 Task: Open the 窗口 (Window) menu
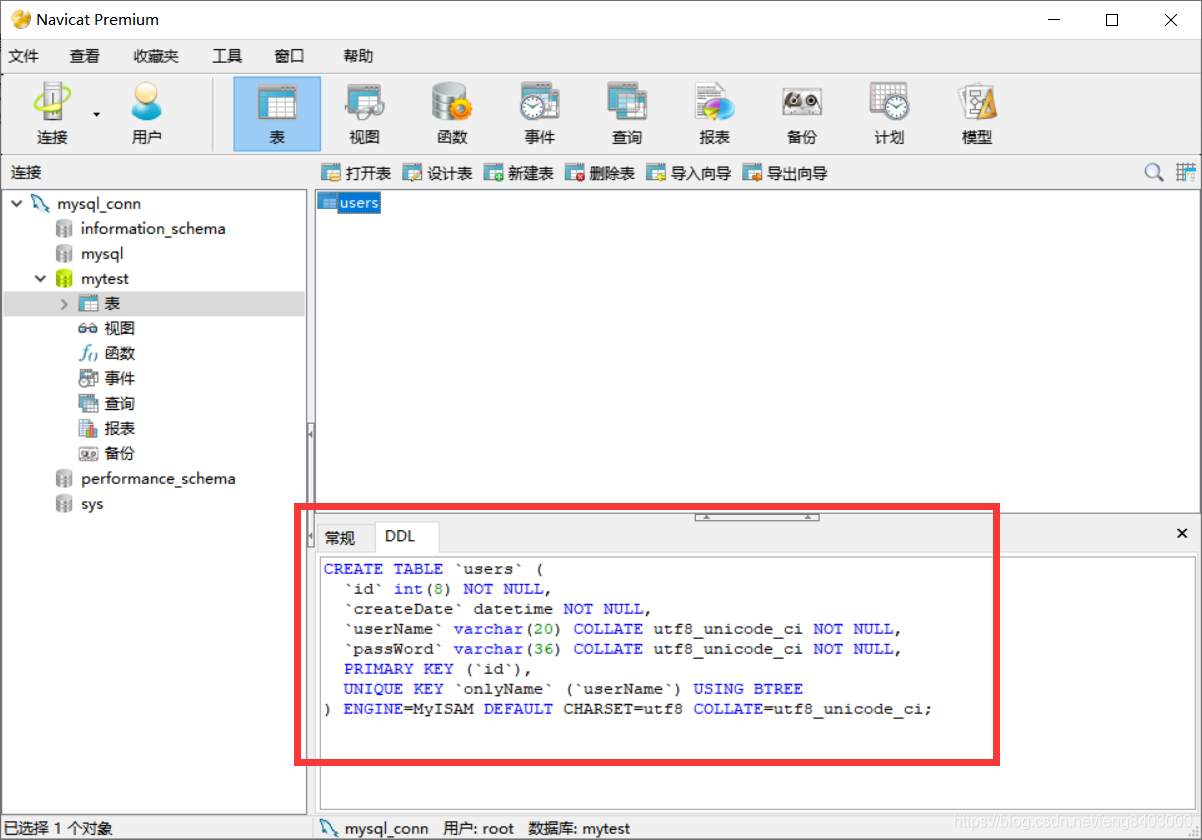tap(289, 56)
